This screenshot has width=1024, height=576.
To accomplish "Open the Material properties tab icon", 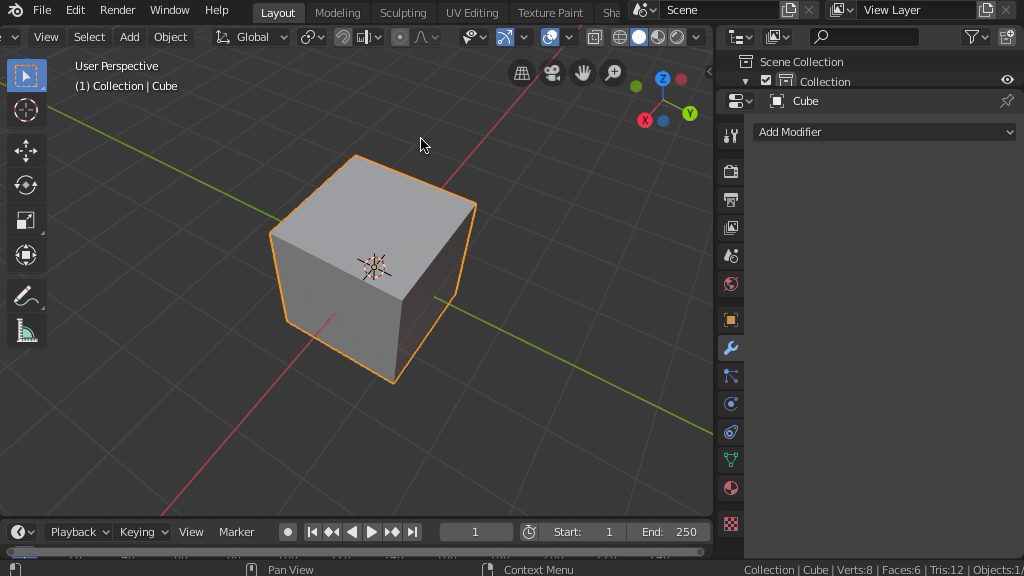I will point(731,488).
